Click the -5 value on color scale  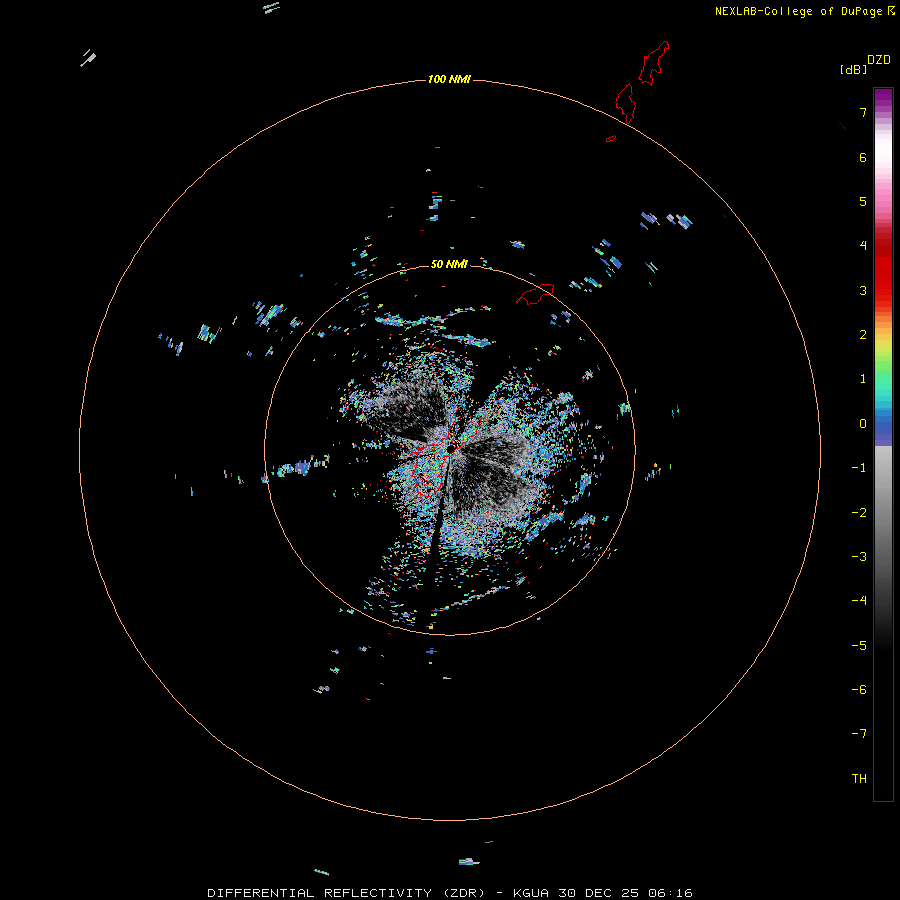[859, 646]
